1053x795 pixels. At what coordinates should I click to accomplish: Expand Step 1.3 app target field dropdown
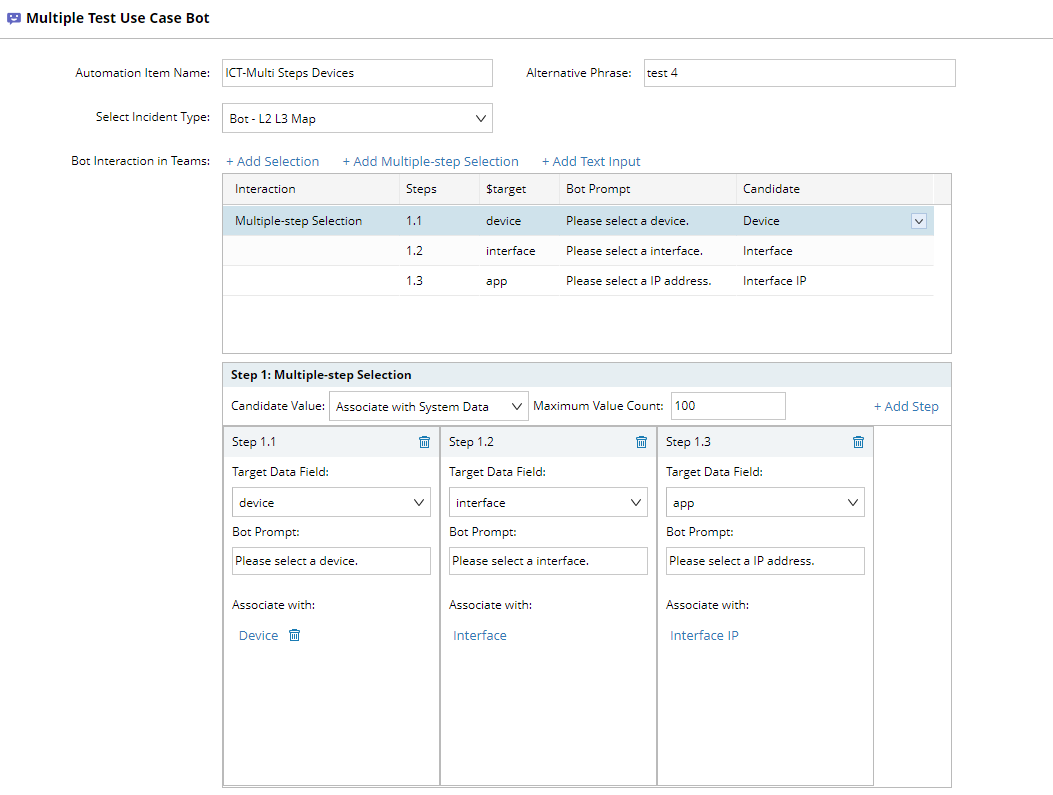[765, 503]
